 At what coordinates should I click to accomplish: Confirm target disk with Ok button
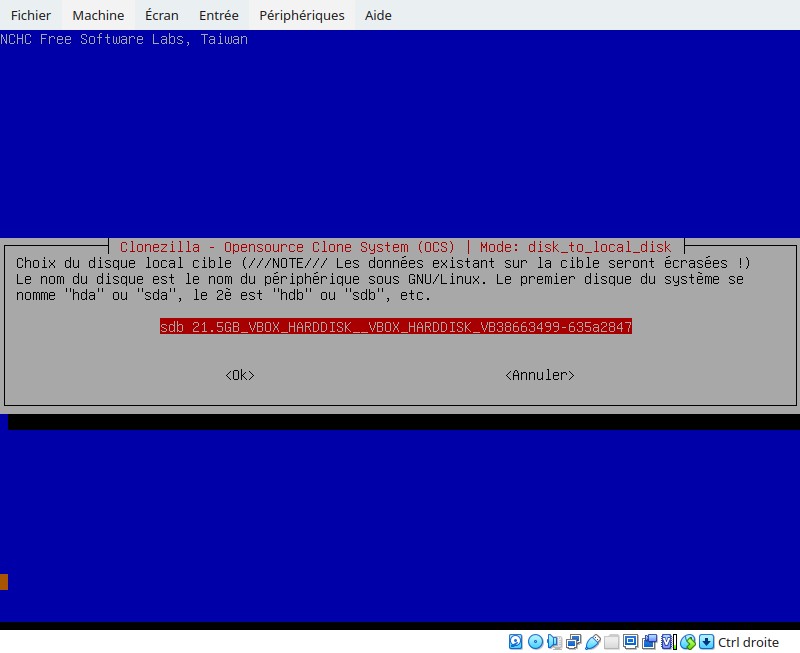240,375
